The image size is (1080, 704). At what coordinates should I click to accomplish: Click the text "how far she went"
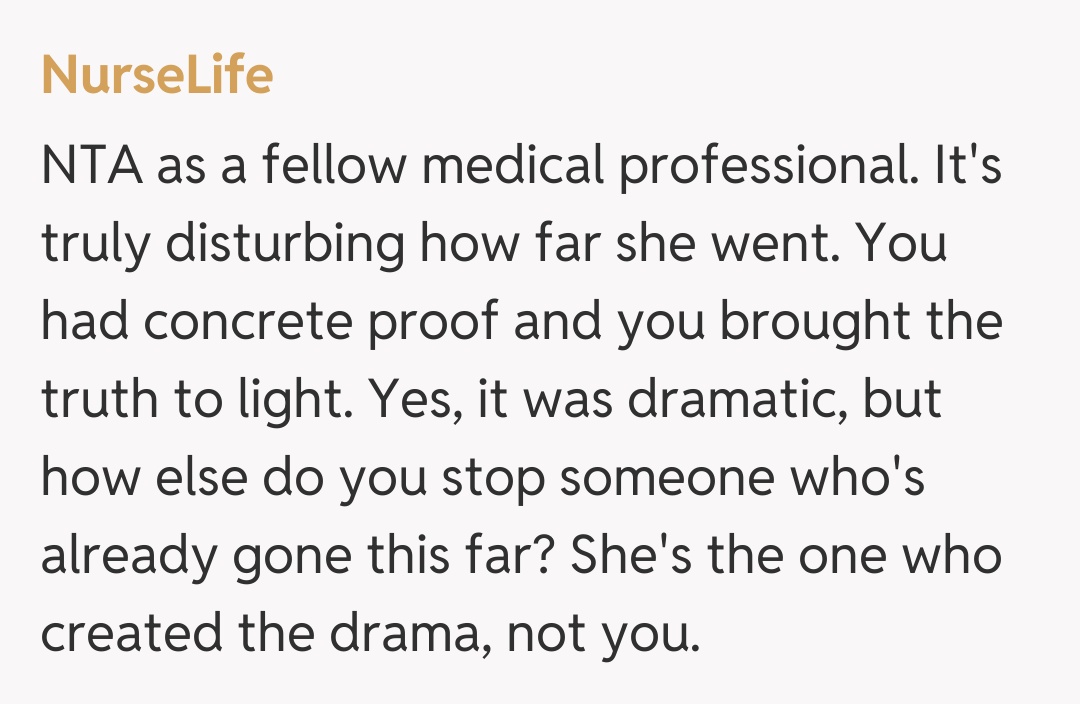point(625,244)
